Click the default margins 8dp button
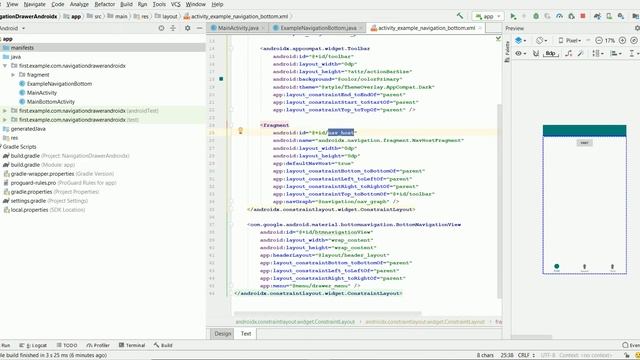The width and height of the screenshot is (640, 360). [551, 53]
